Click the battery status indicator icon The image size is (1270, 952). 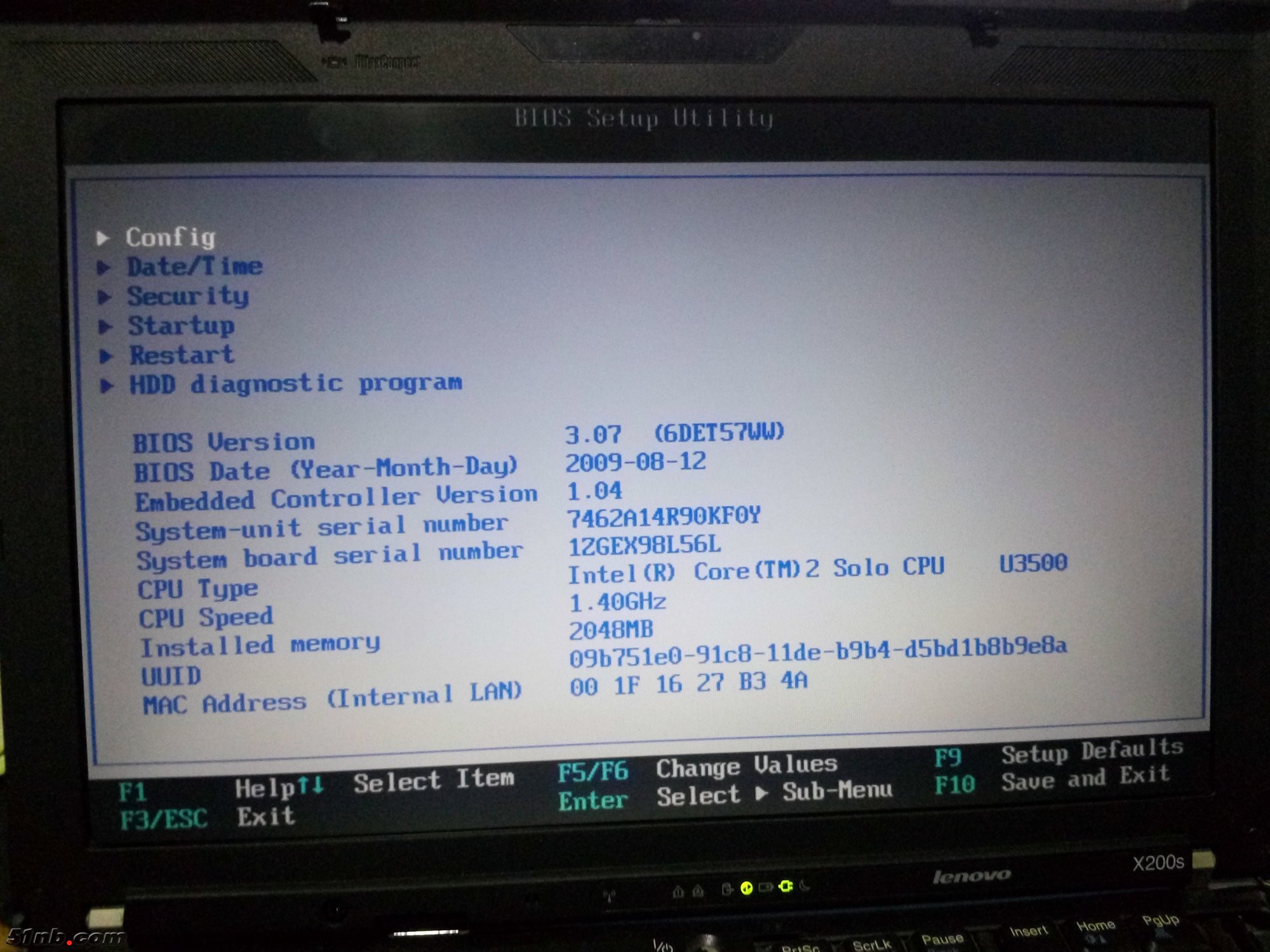(x=766, y=887)
